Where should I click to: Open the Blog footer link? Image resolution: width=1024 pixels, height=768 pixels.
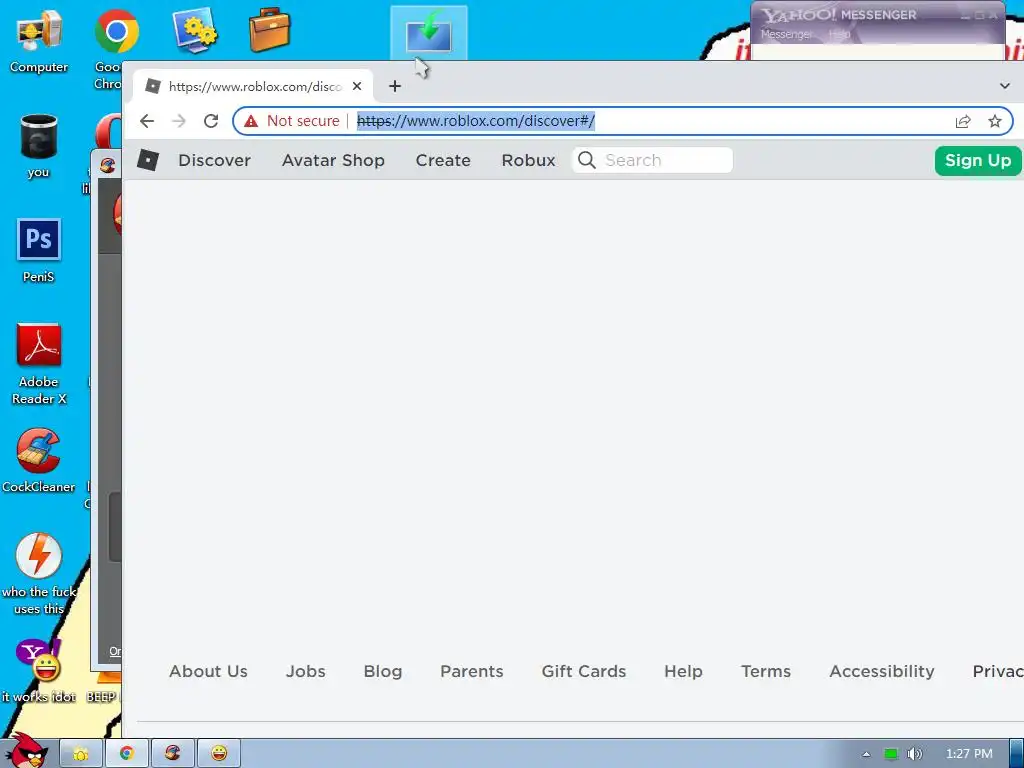tap(383, 671)
